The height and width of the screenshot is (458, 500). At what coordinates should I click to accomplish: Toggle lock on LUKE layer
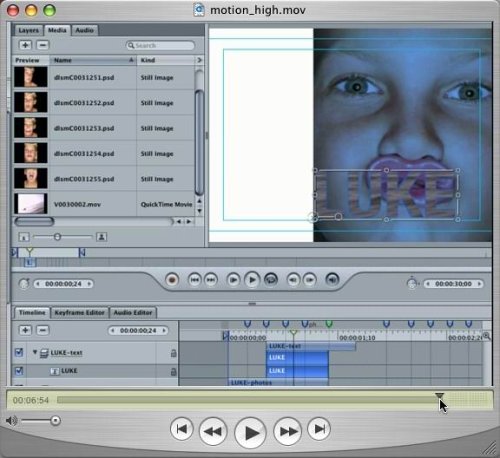pos(173,371)
